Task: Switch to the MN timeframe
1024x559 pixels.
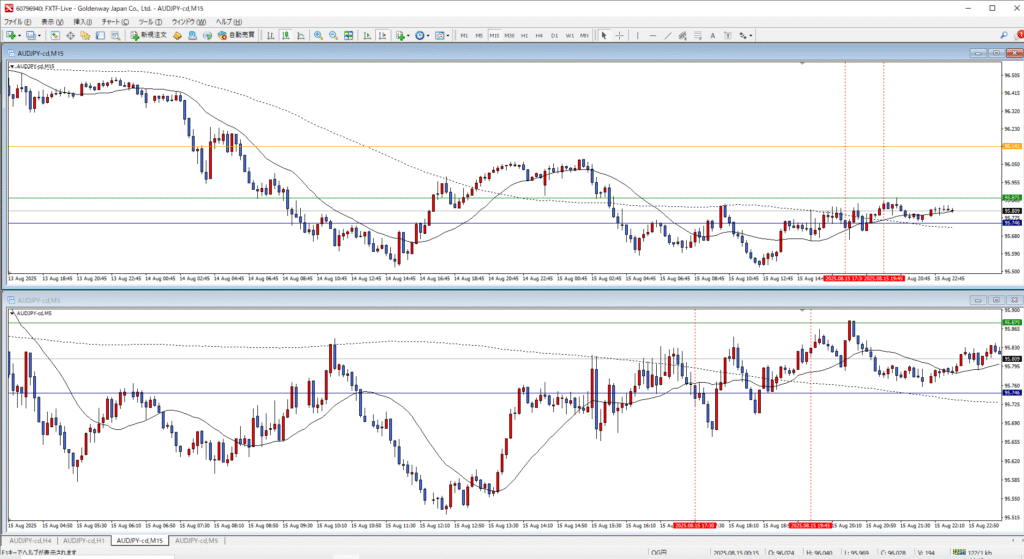Action: (x=584, y=35)
